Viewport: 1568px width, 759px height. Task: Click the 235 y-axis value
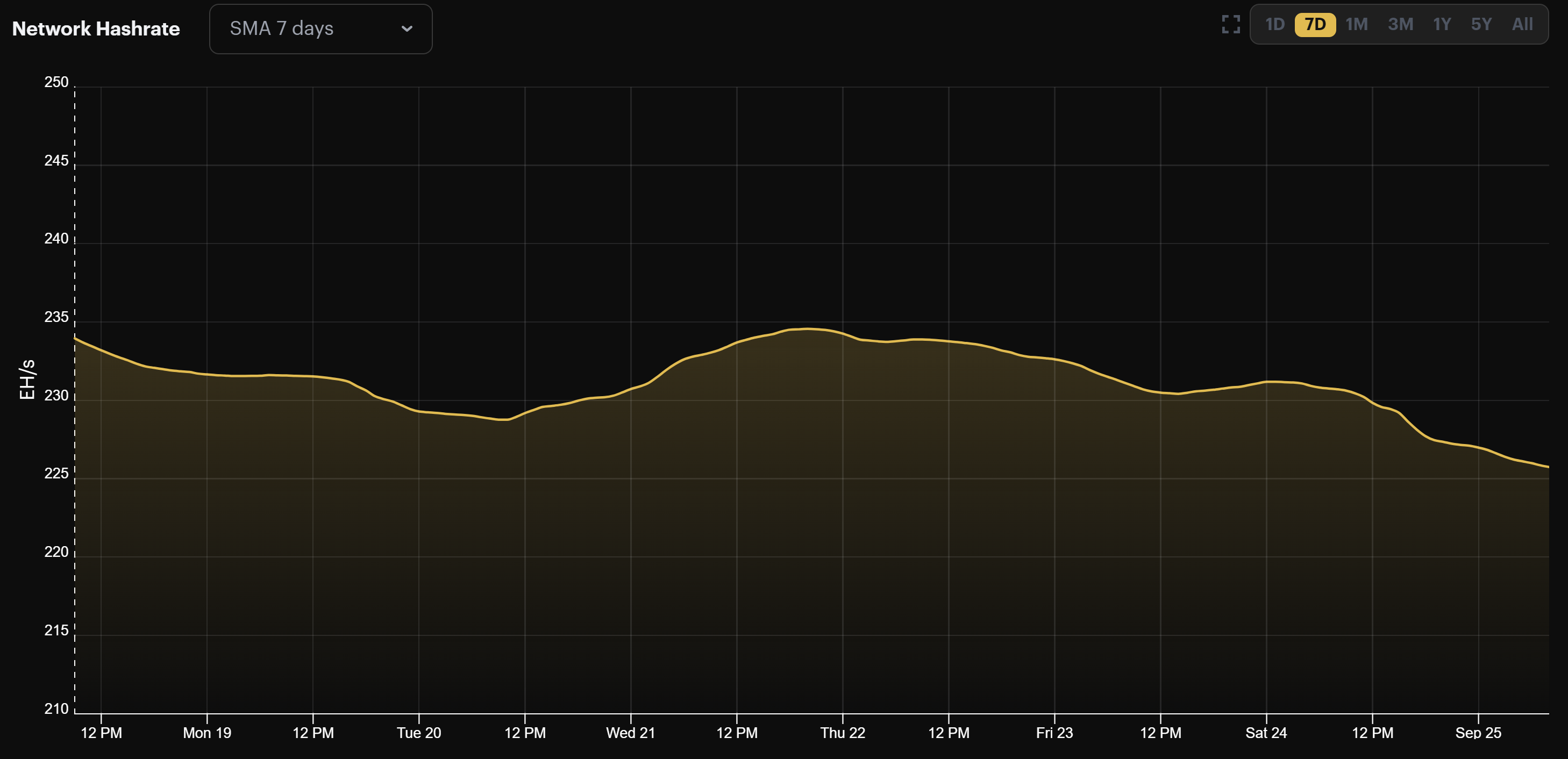pos(56,317)
